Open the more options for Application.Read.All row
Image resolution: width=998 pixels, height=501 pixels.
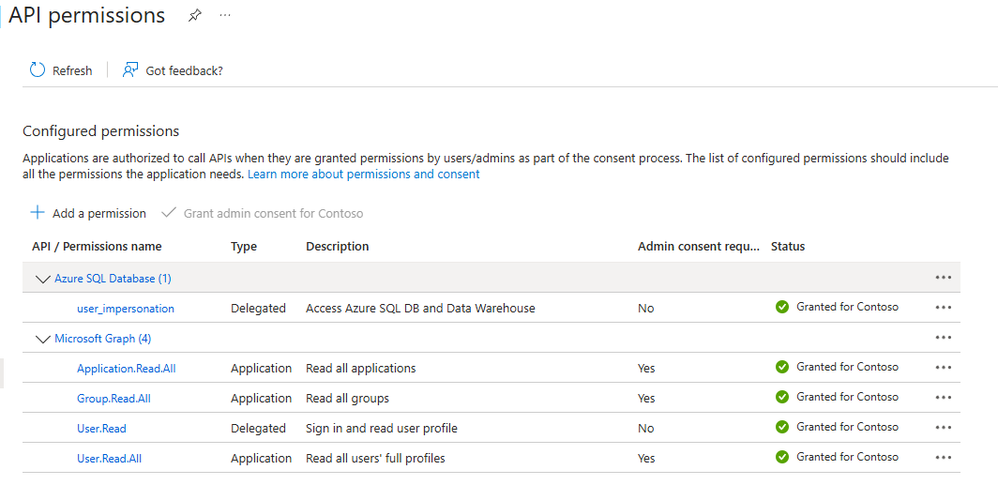click(x=943, y=368)
